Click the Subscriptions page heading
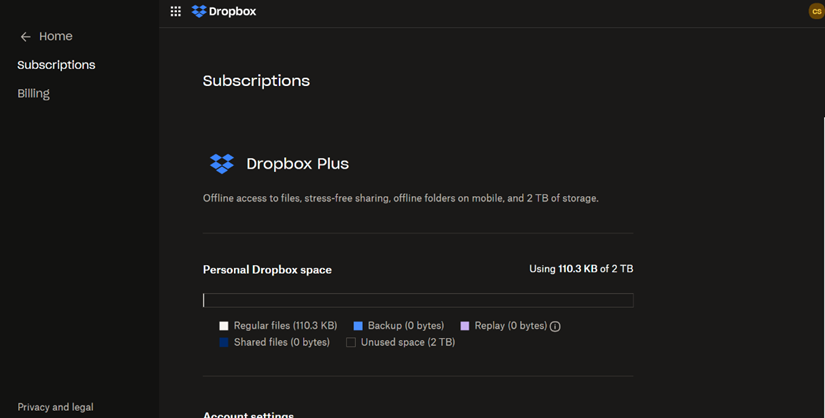Image resolution: width=825 pixels, height=418 pixels. point(256,81)
